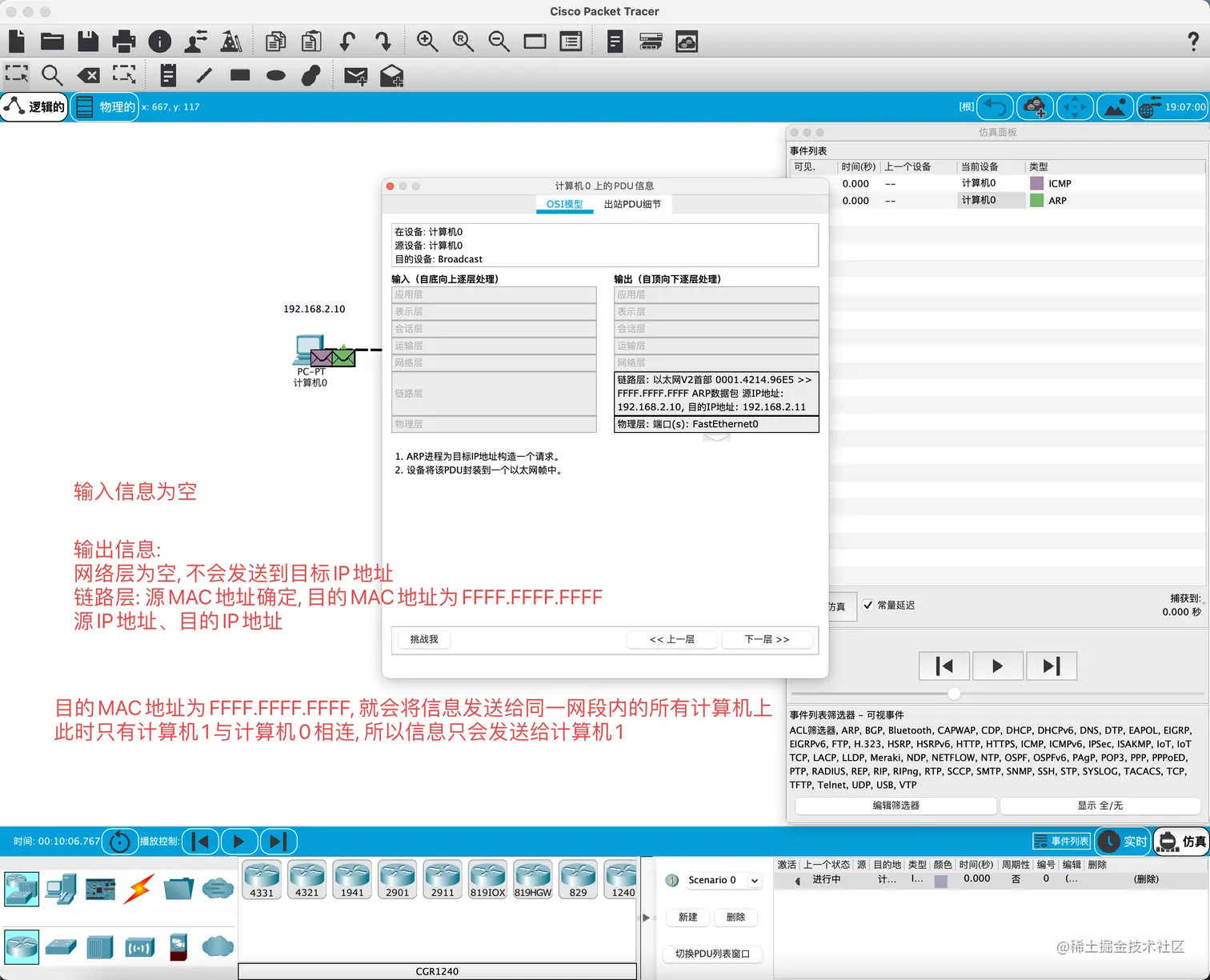The height and width of the screenshot is (980, 1210).
Task: Paste with the clipboard toolbar icon
Action: (x=311, y=41)
